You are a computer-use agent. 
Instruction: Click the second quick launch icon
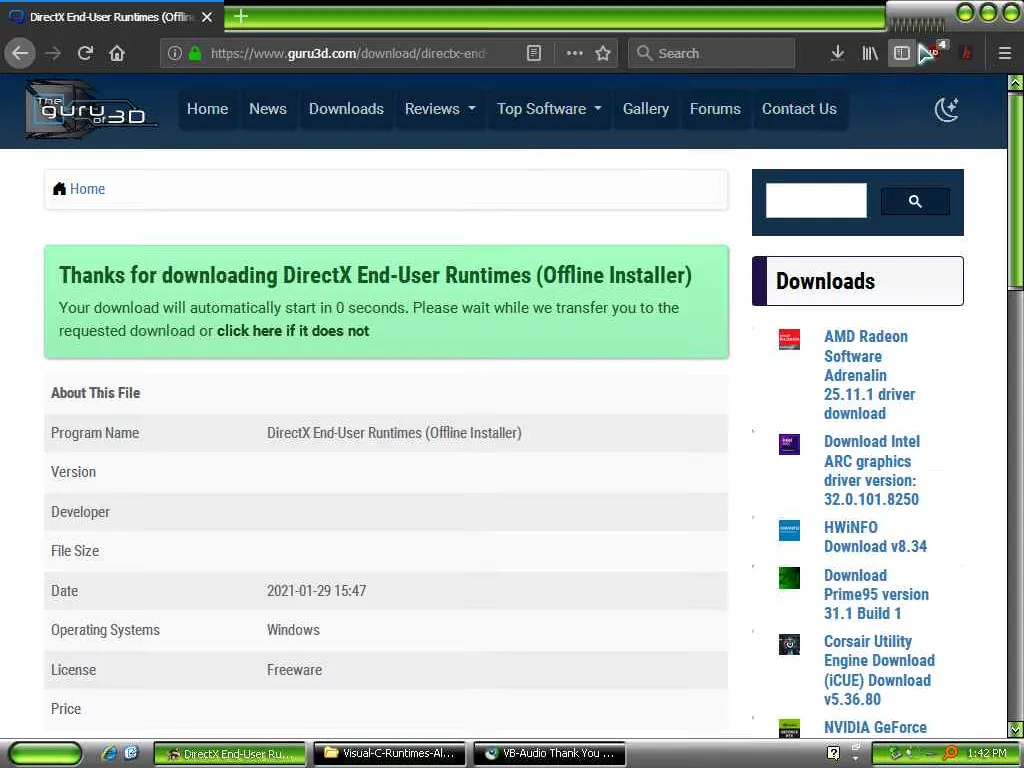(x=132, y=753)
